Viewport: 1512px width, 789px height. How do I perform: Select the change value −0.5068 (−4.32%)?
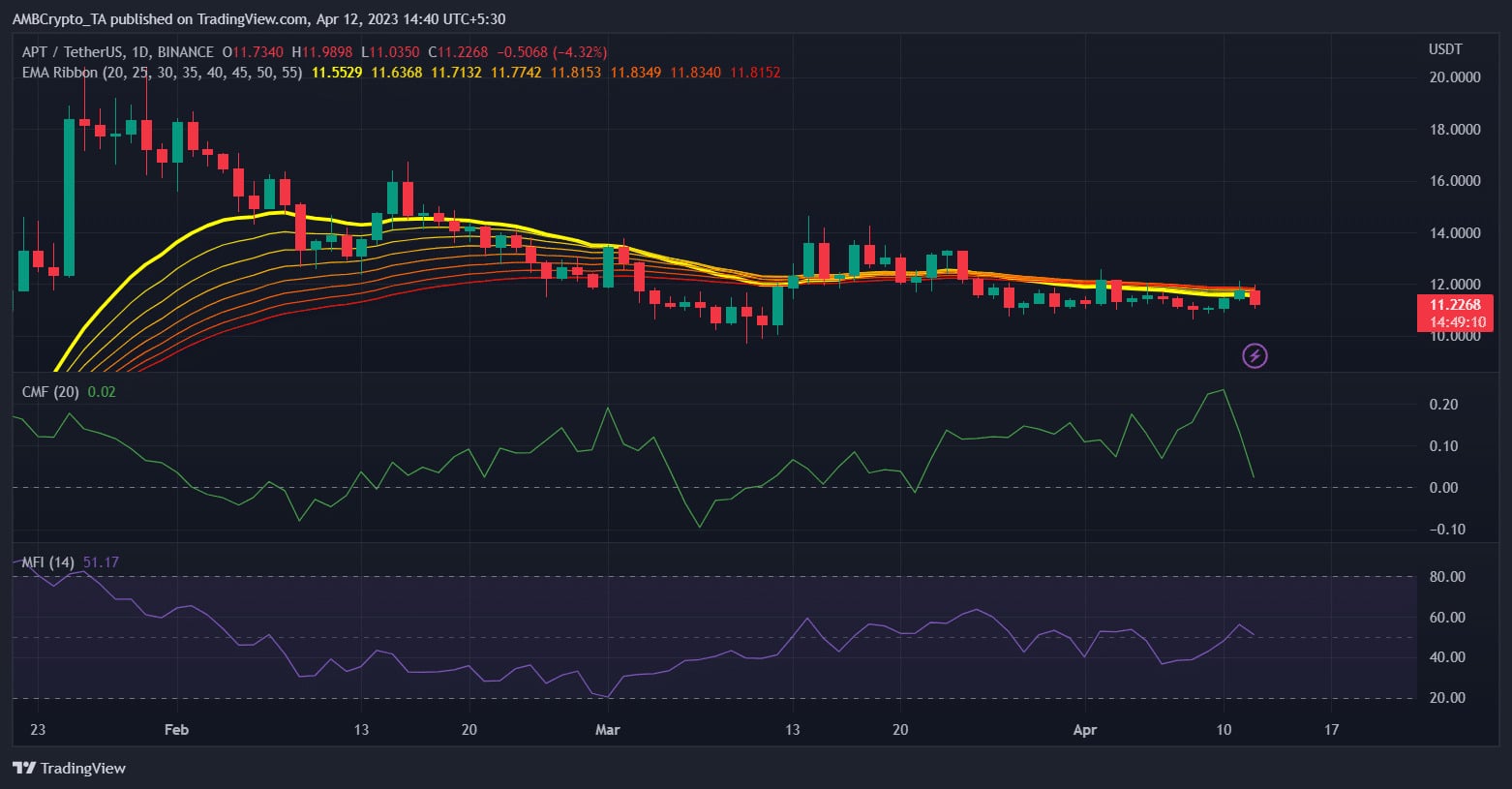[x=553, y=52]
